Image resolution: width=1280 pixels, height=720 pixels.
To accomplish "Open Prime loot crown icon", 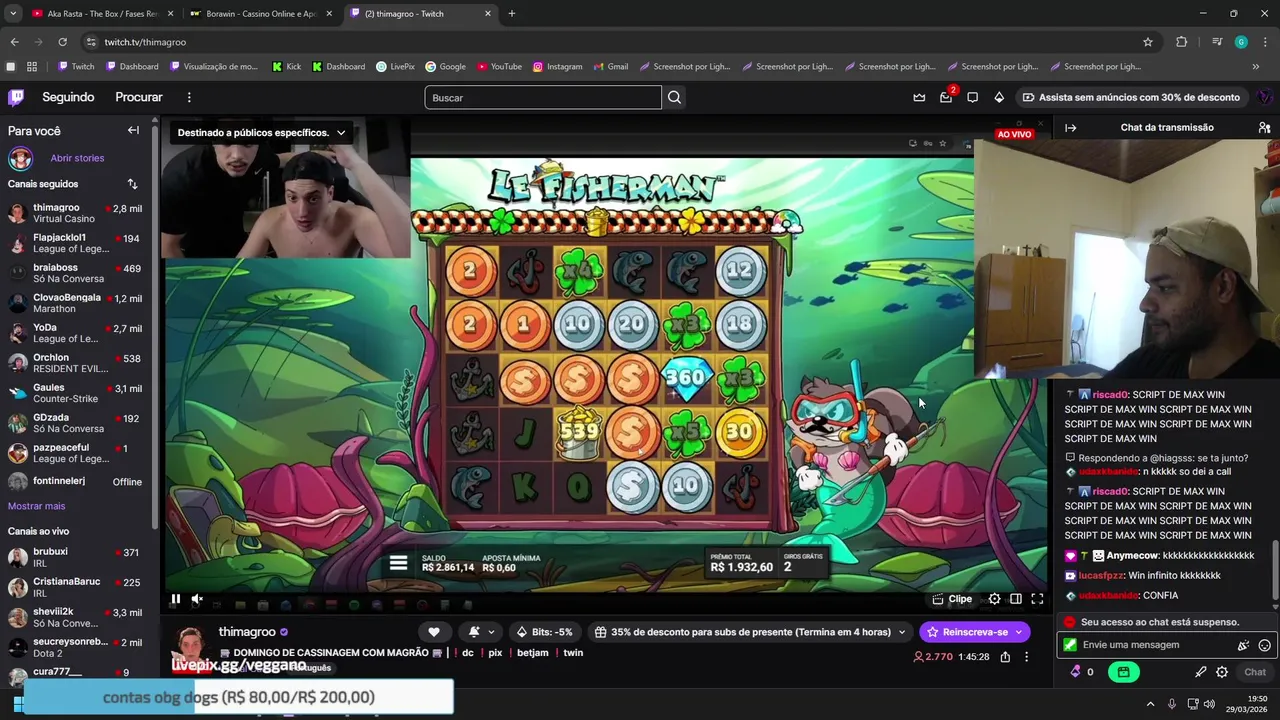I will [919, 97].
